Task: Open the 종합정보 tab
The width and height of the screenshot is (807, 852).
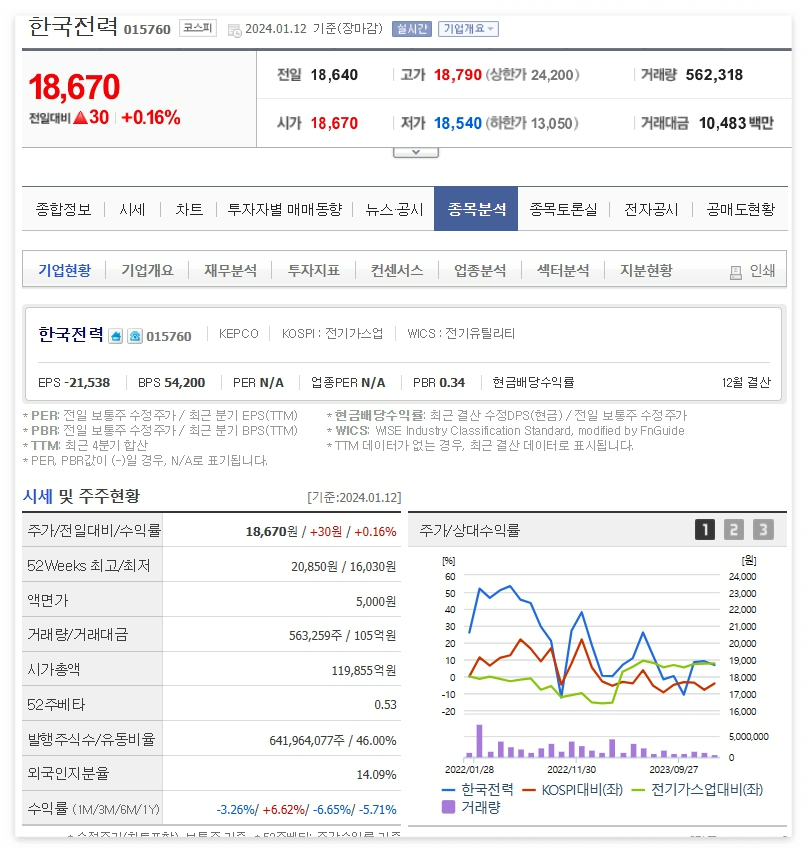Action: tap(63, 209)
